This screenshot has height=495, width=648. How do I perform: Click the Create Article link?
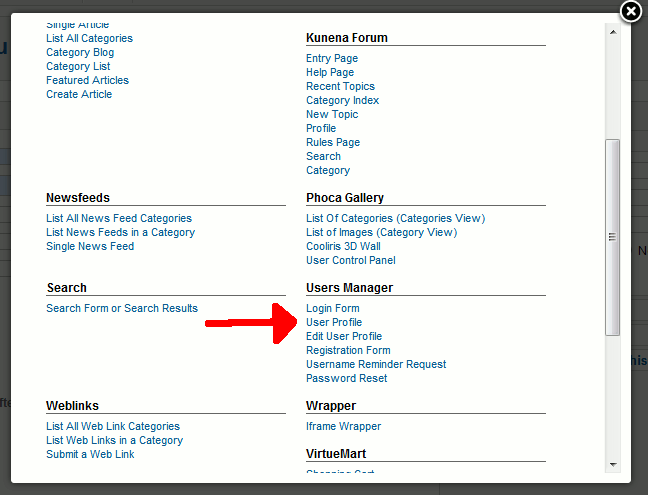coord(79,94)
